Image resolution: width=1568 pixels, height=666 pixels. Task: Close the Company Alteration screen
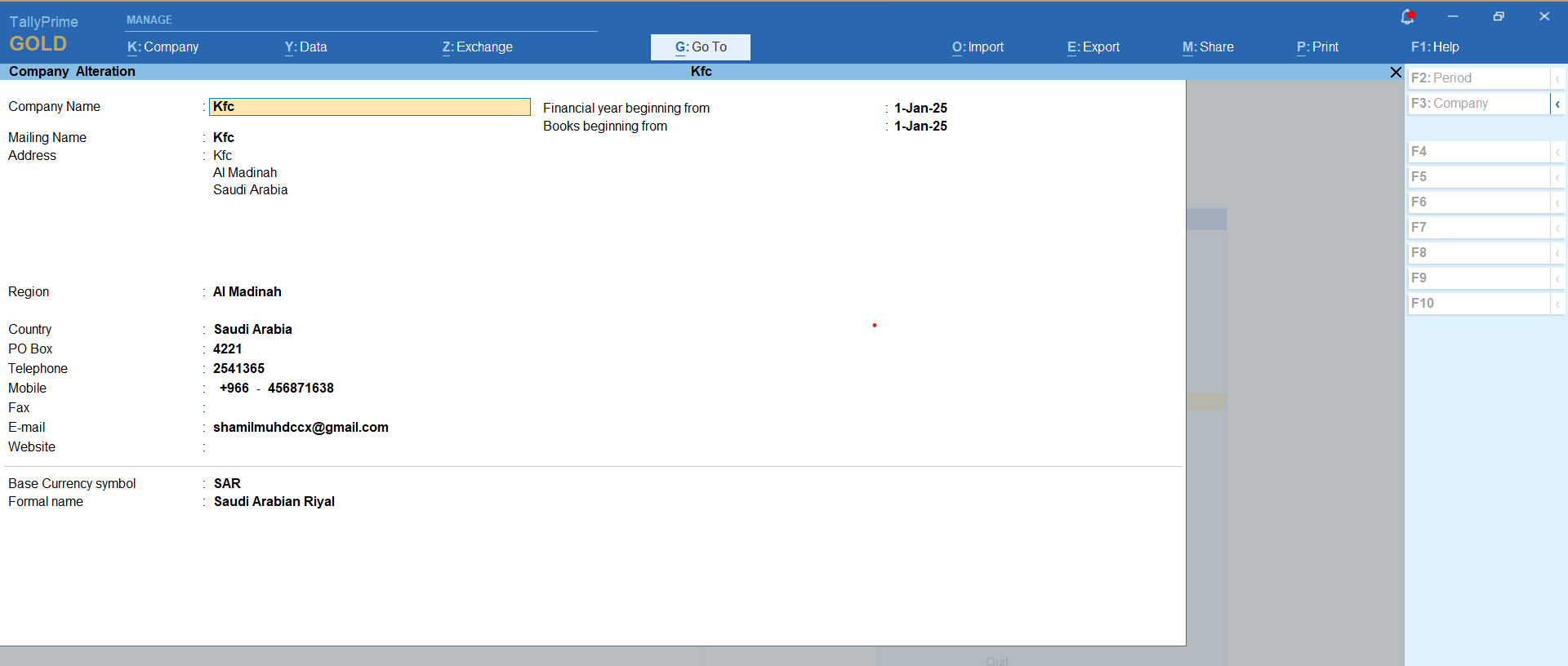point(1396,72)
